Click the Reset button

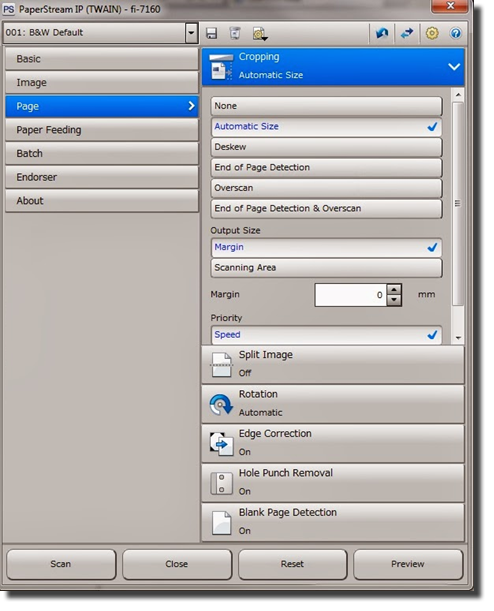tap(293, 564)
